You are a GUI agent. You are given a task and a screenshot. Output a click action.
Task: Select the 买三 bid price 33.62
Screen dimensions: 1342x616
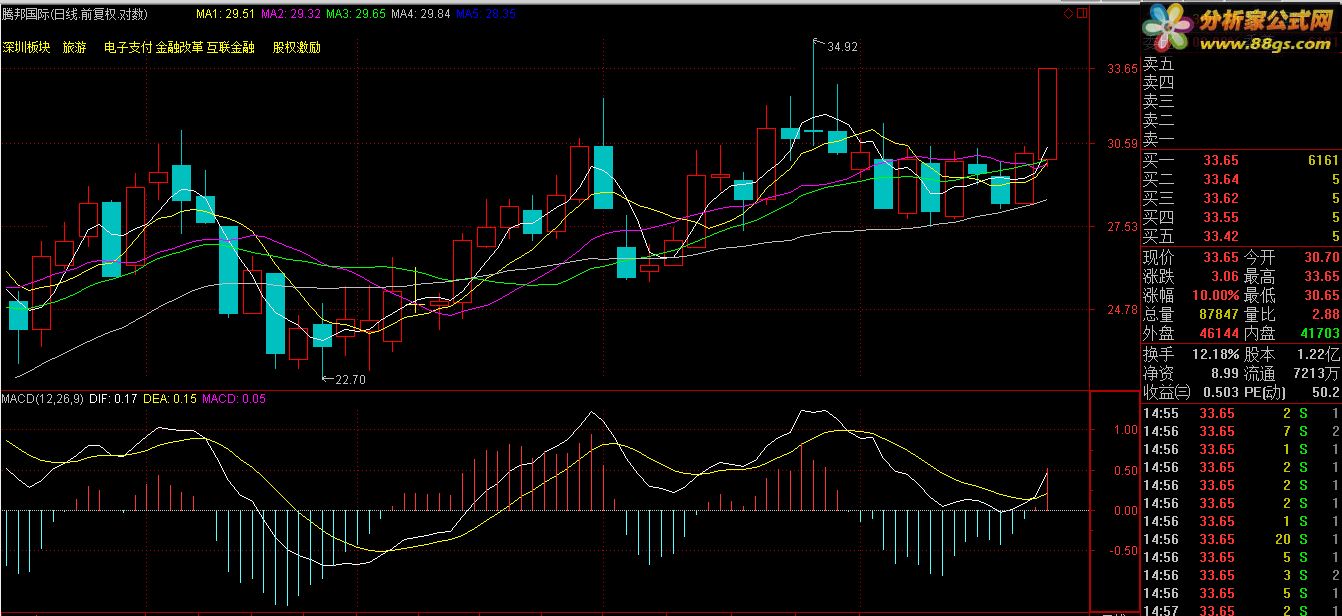pos(1221,199)
